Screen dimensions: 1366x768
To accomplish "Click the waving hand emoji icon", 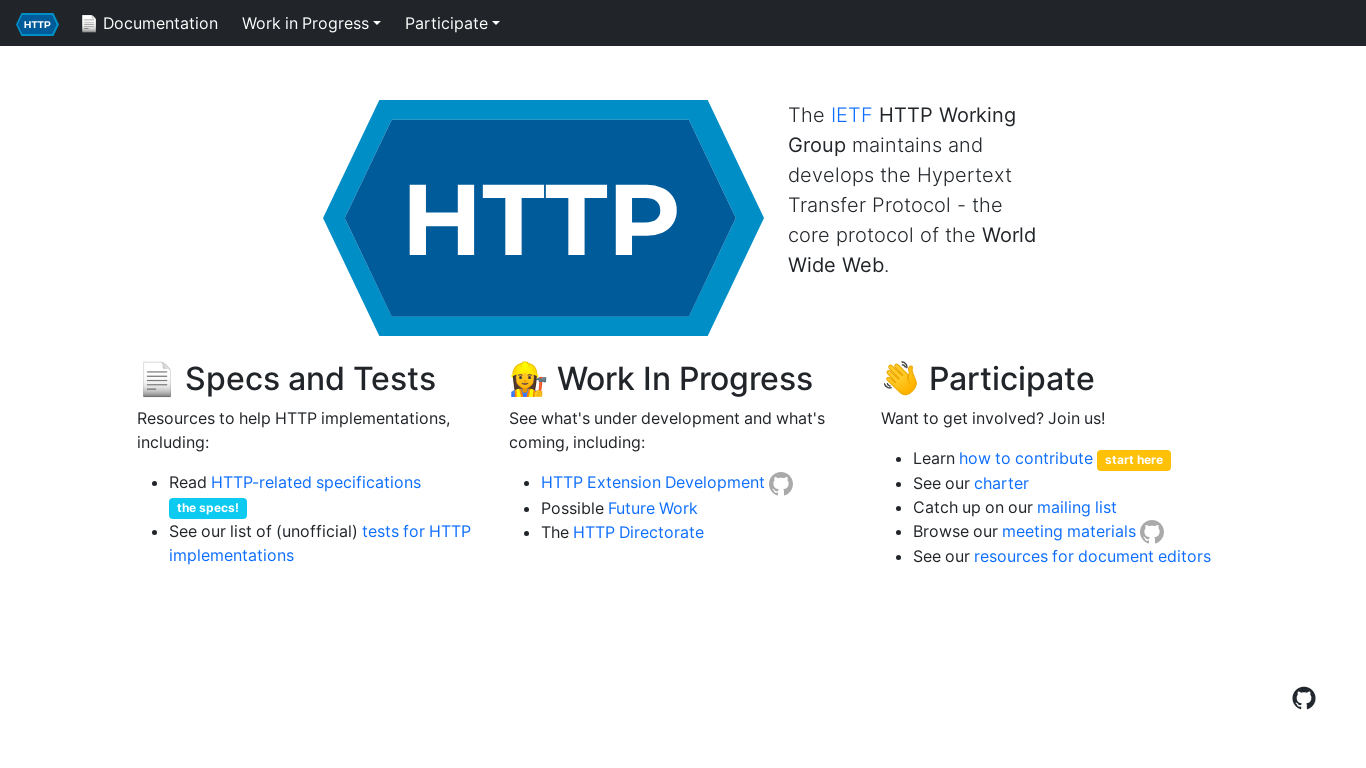I will coord(900,379).
